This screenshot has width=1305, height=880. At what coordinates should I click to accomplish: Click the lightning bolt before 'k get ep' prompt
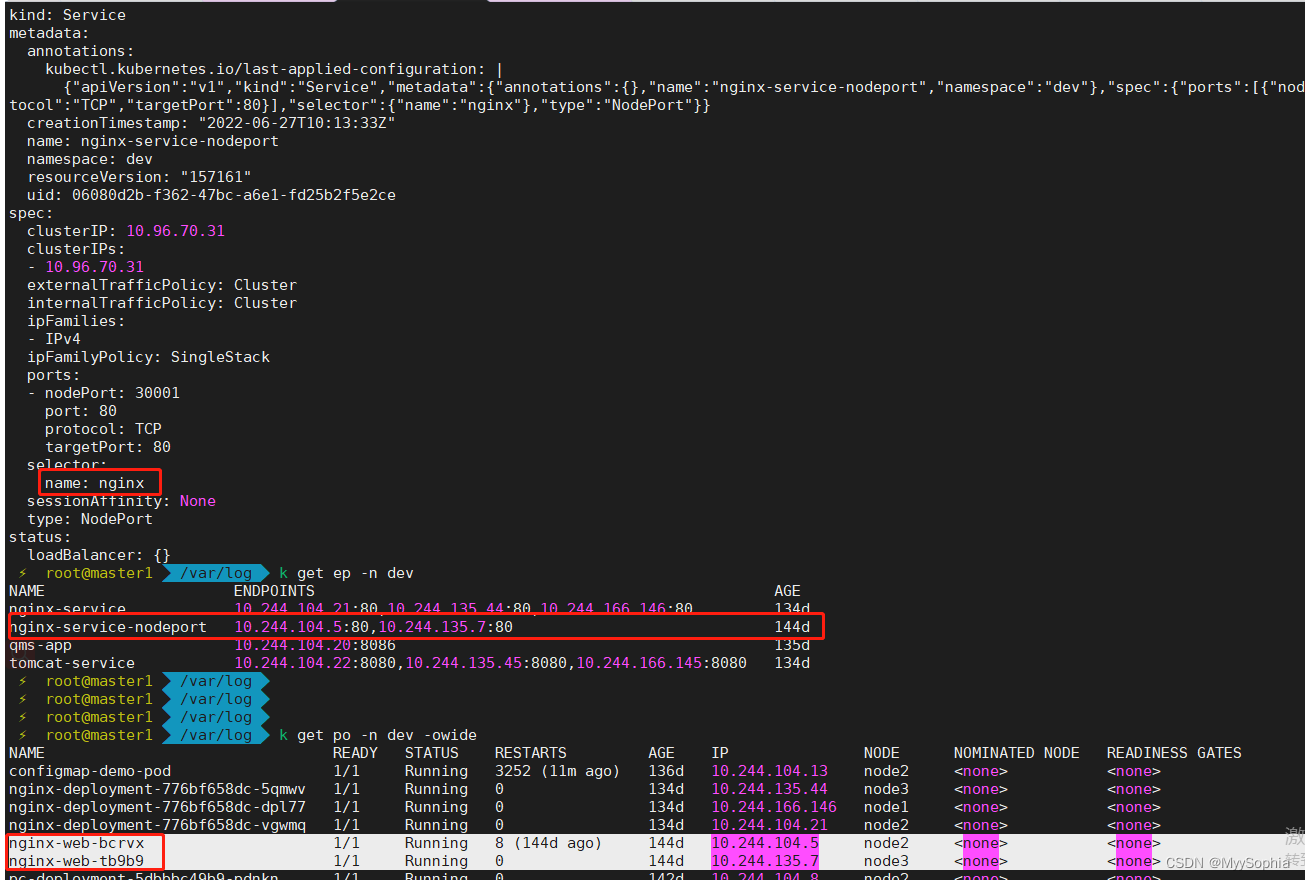point(22,573)
